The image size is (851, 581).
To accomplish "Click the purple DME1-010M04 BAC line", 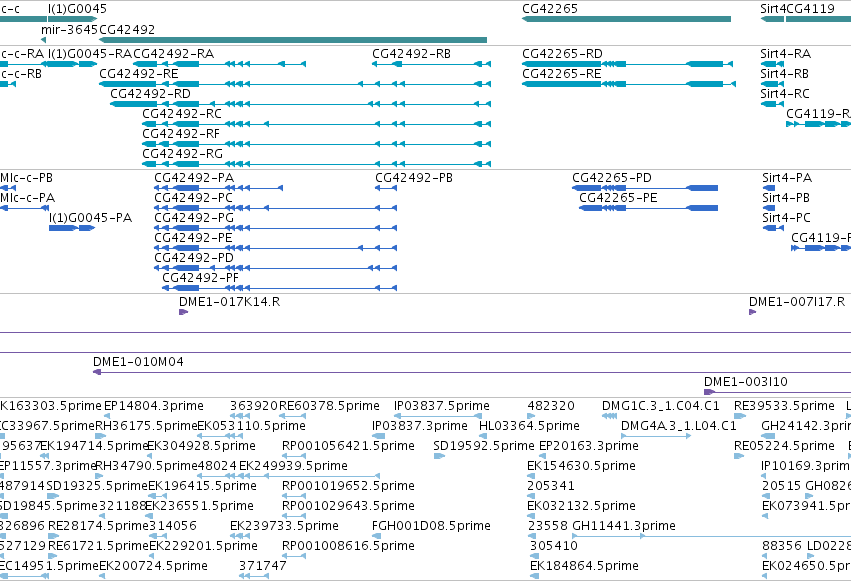I will tap(472, 372).
